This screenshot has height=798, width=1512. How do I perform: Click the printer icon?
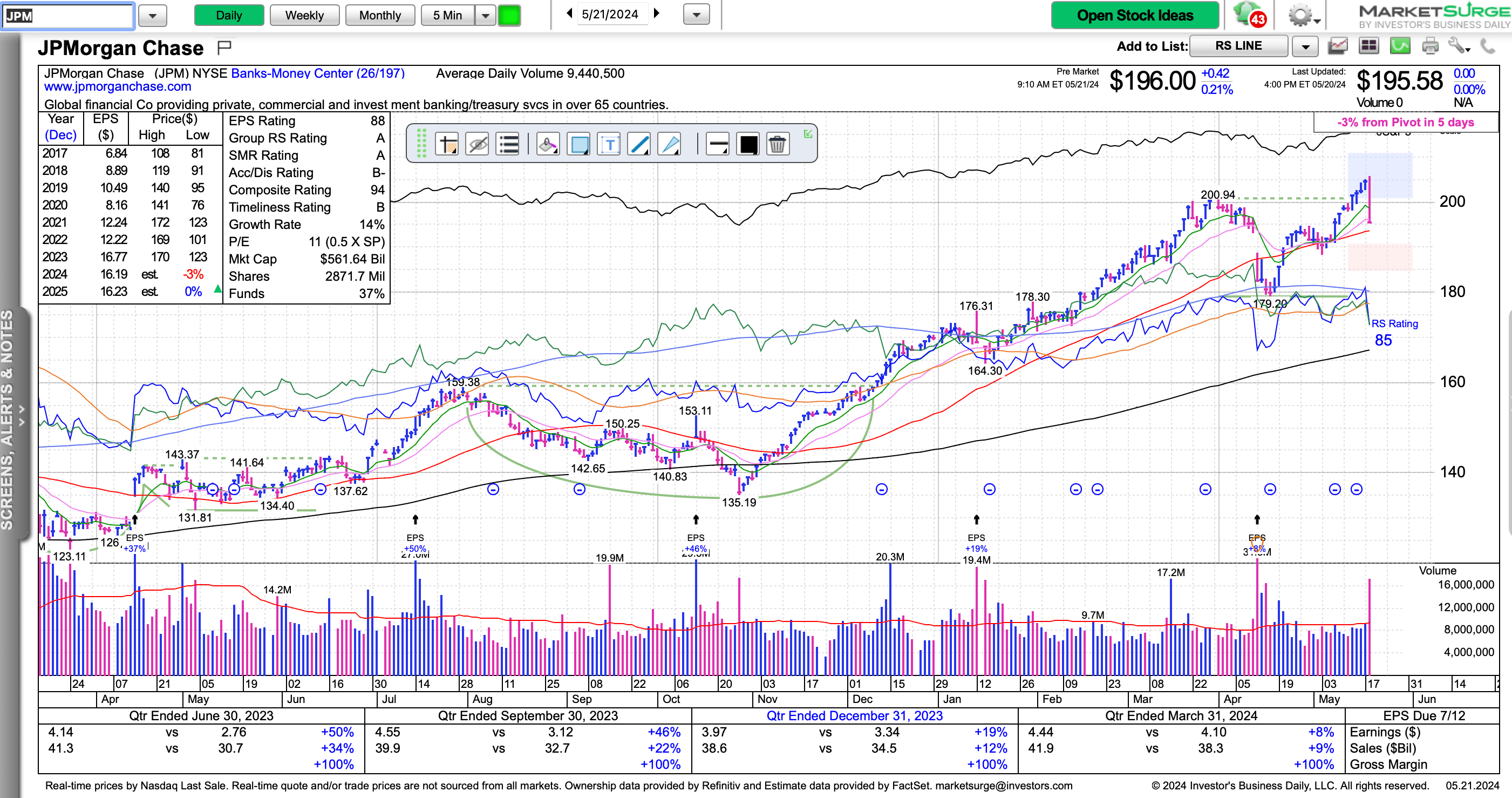click(1430, 46)
